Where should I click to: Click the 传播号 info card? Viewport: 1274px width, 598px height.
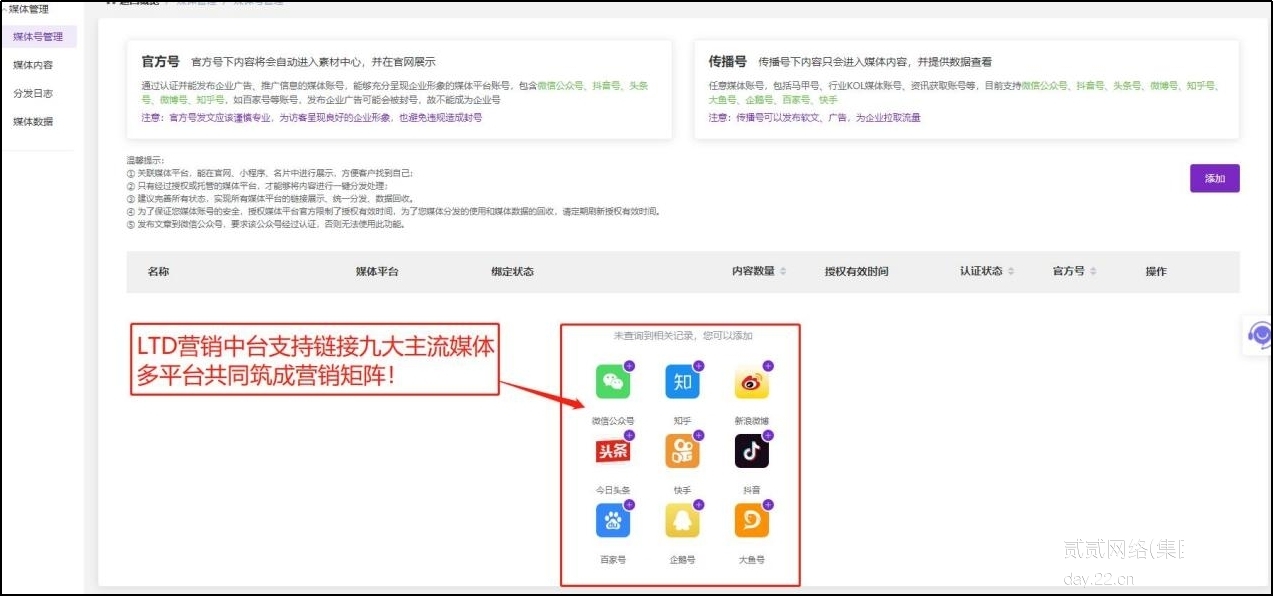965,89
